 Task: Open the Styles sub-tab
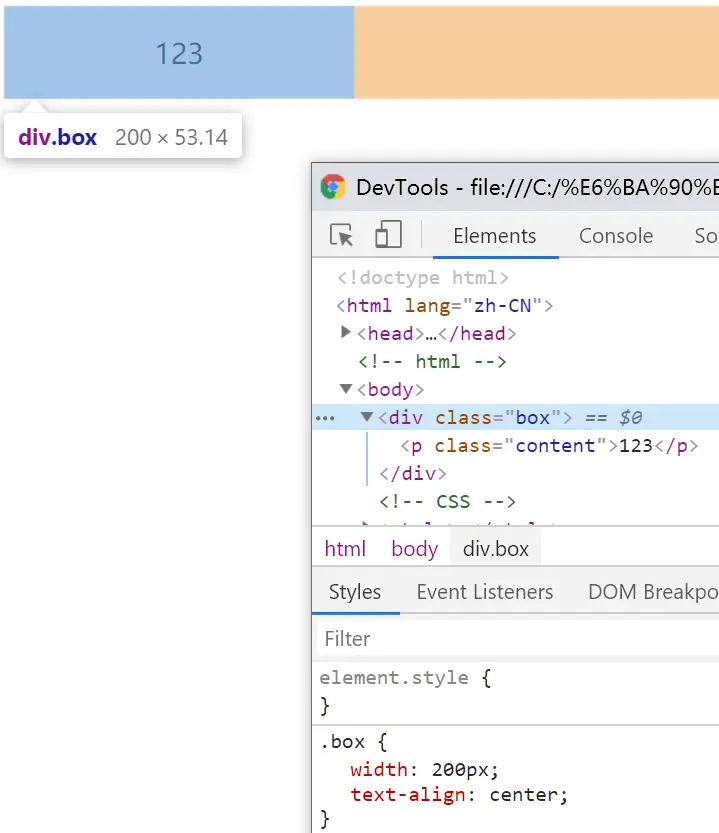pyautogui.click(x=355, y=592)
